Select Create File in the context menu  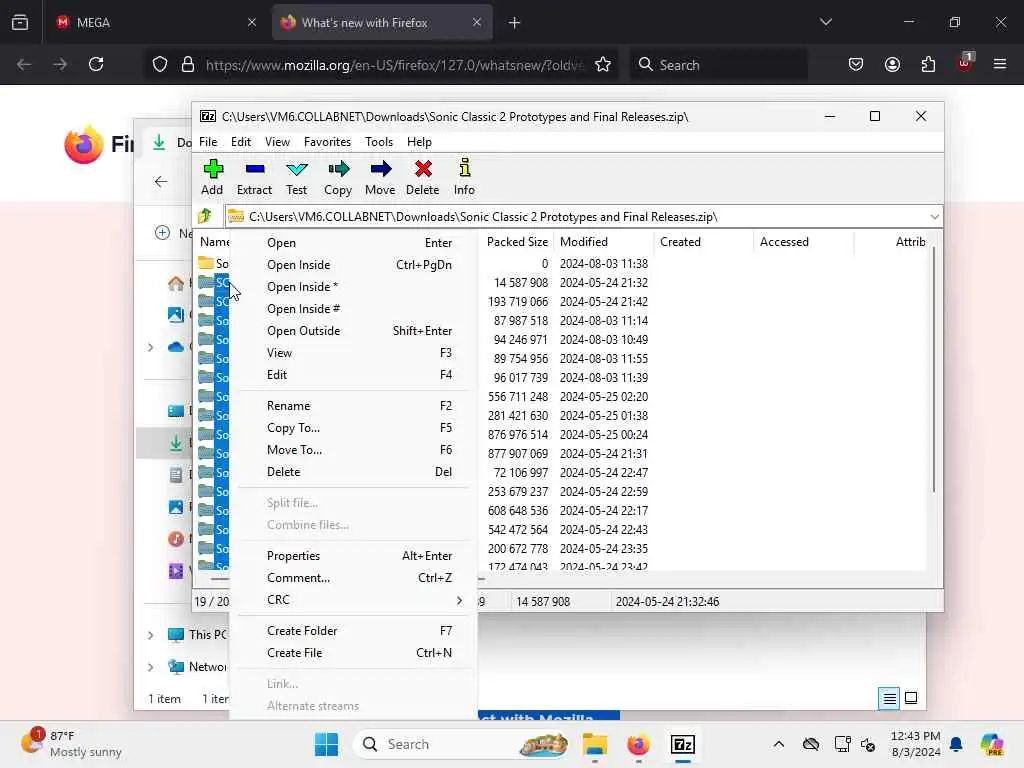(353, 653)
